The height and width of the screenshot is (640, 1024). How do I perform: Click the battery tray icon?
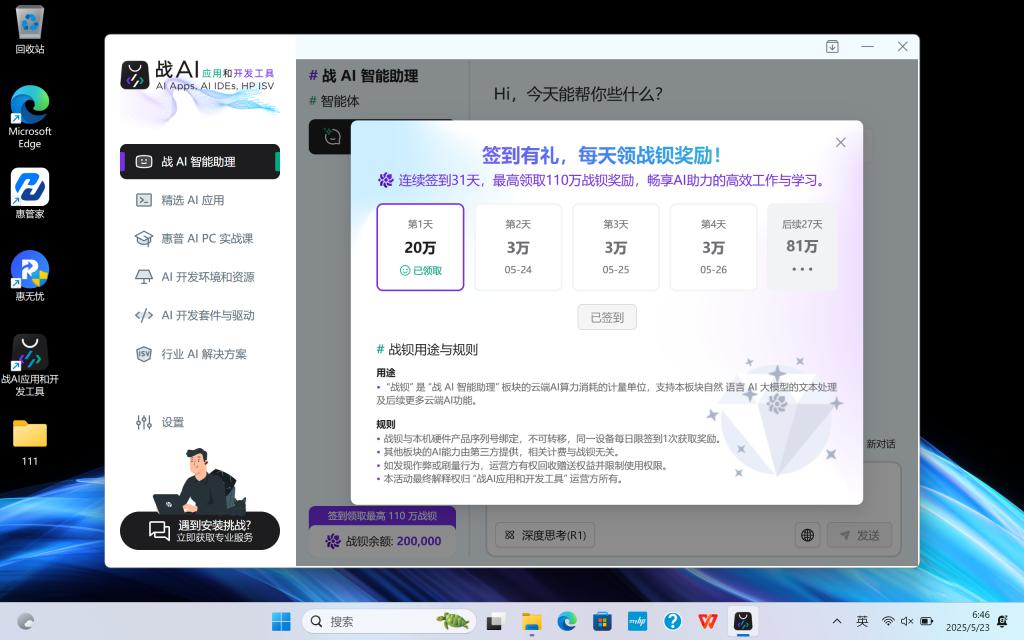(x=926, y=621)
